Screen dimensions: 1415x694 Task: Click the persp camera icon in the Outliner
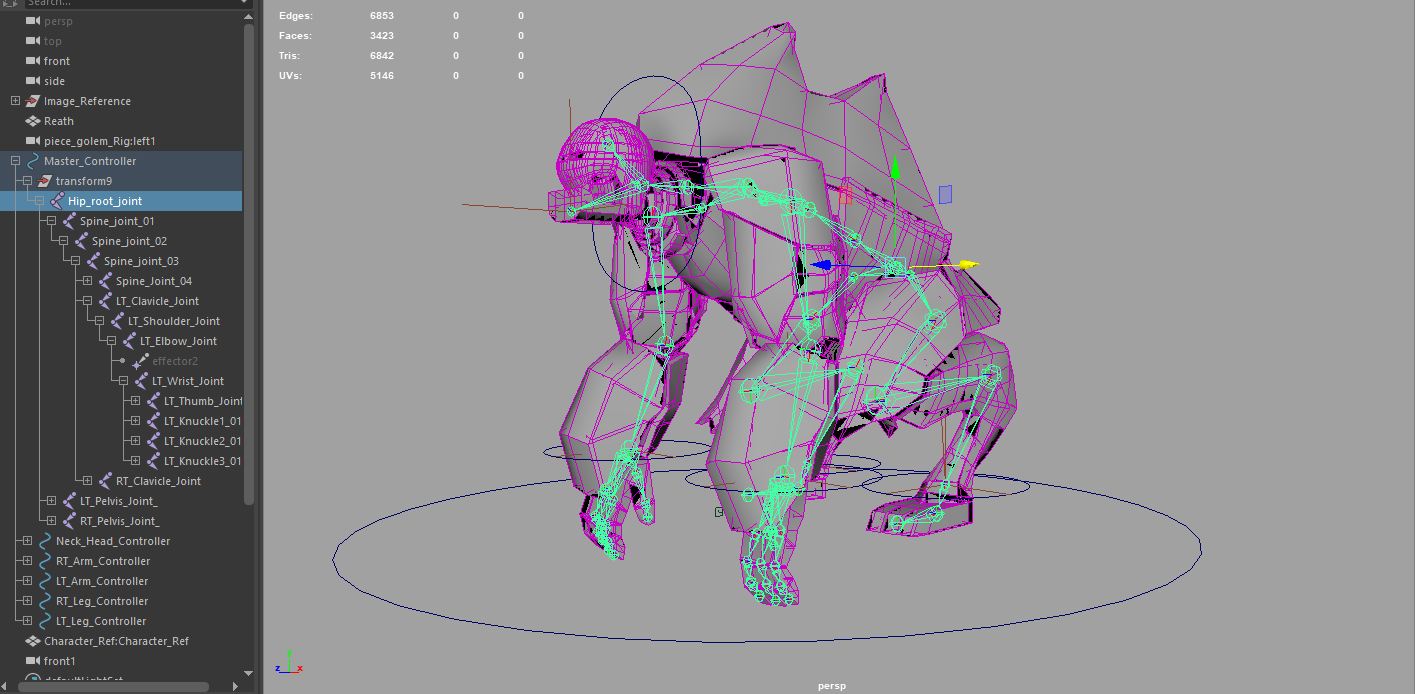tap(33, 20)
